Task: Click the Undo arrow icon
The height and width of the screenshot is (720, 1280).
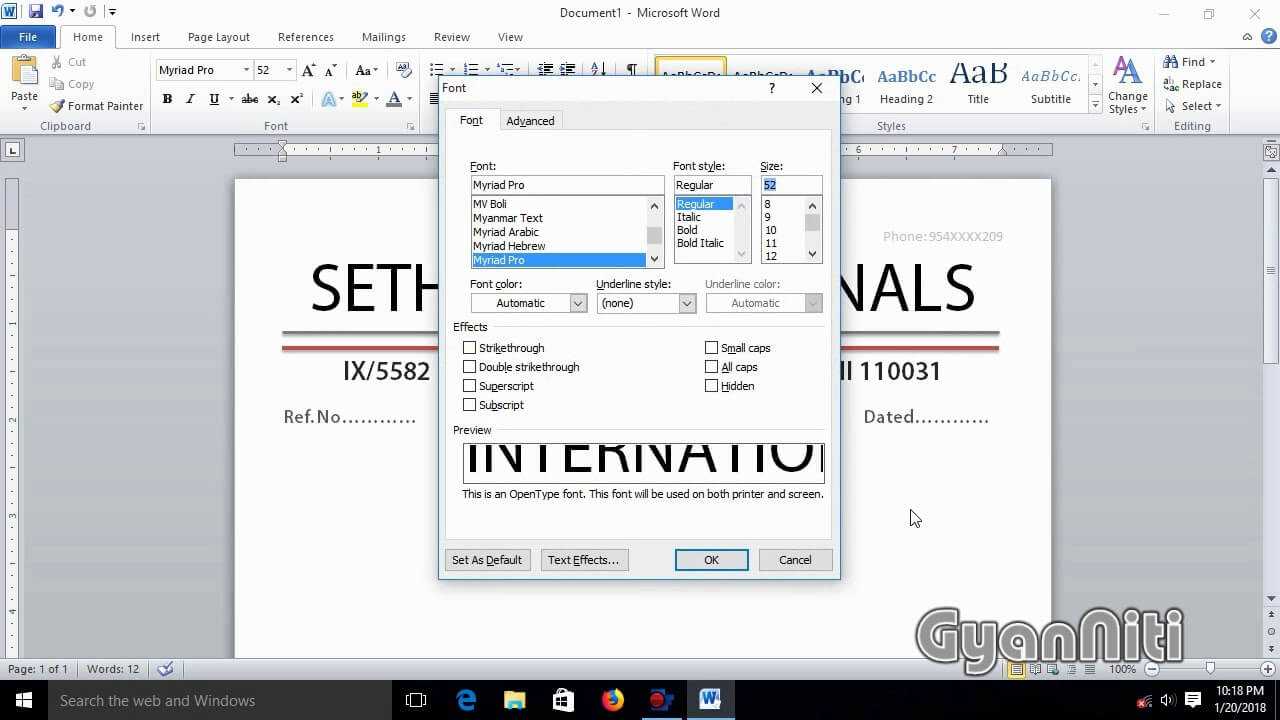Action: point(57,12)
